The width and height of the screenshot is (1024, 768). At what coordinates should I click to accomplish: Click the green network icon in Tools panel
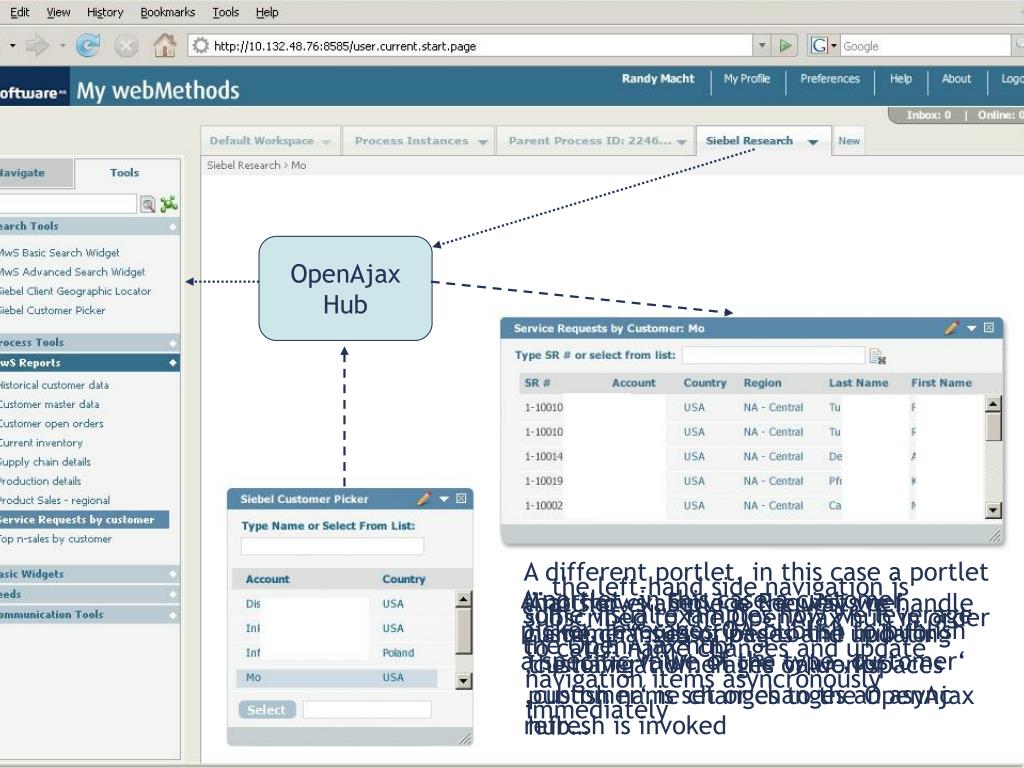click(x=169, y=204)
